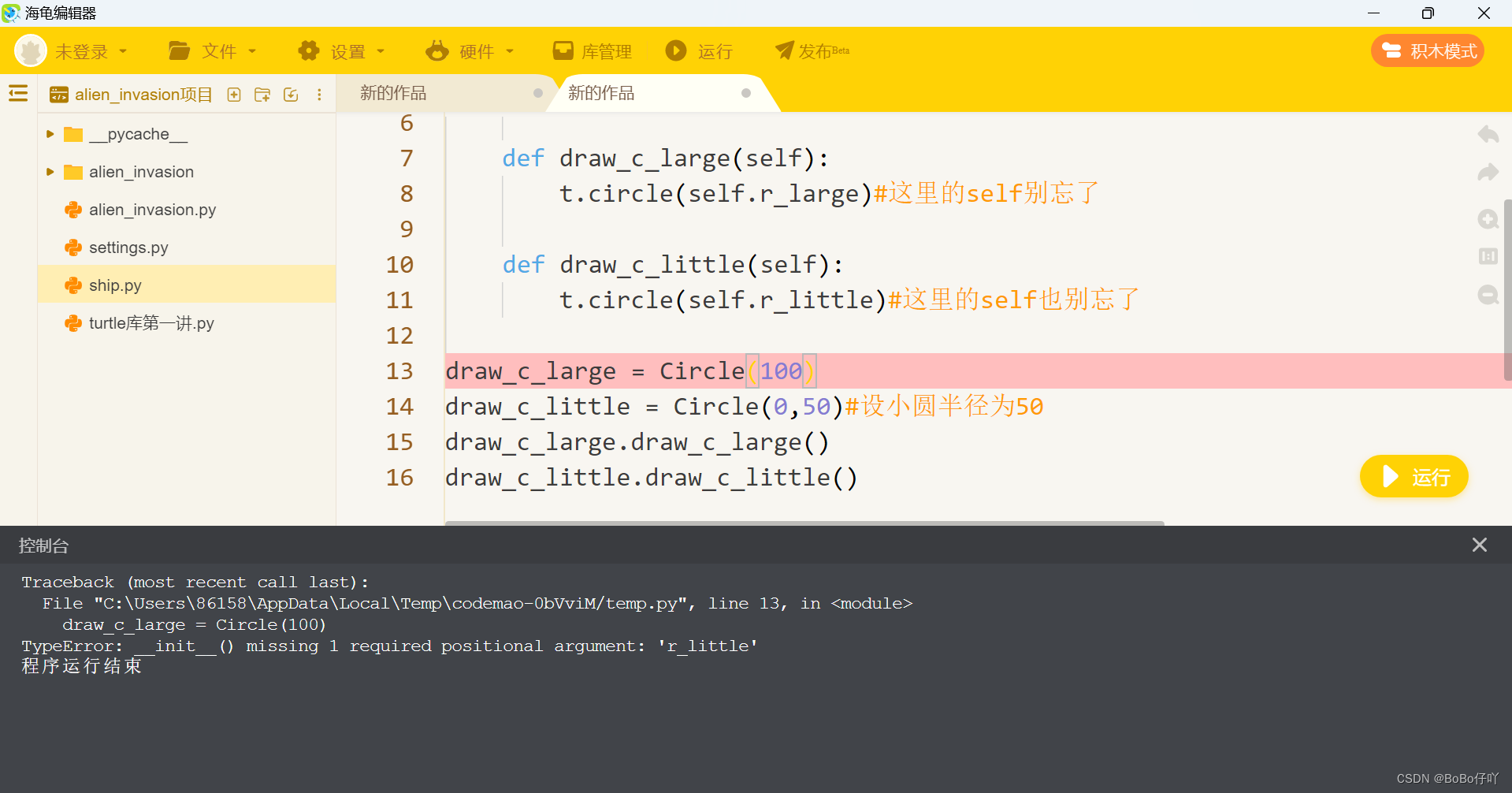Screen dimensions: 1512x793
Task: Click 运行 text in the top toolbar
Action: coord(715,52)
